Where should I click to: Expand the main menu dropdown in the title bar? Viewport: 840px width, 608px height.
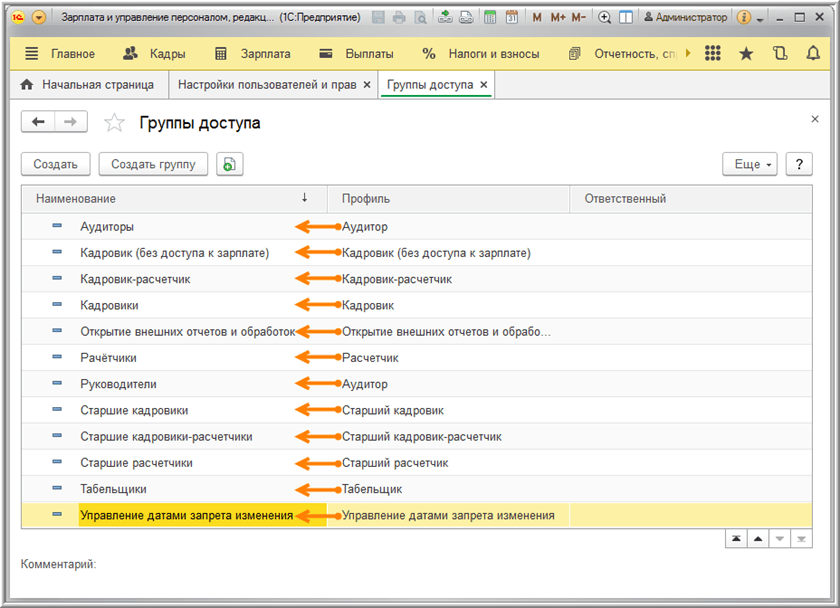(39, 18)
